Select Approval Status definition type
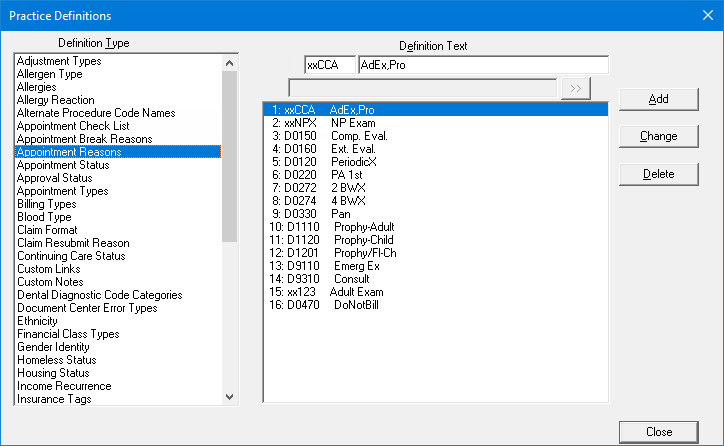 click(118, 178)
